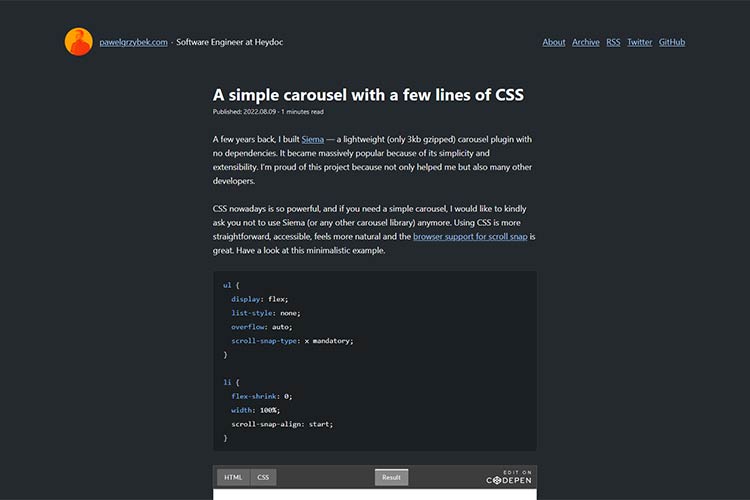This screenshot has width=750, height=500.
Task: Click the orange avatar logo icon
Action: click(x=78, y=42)
